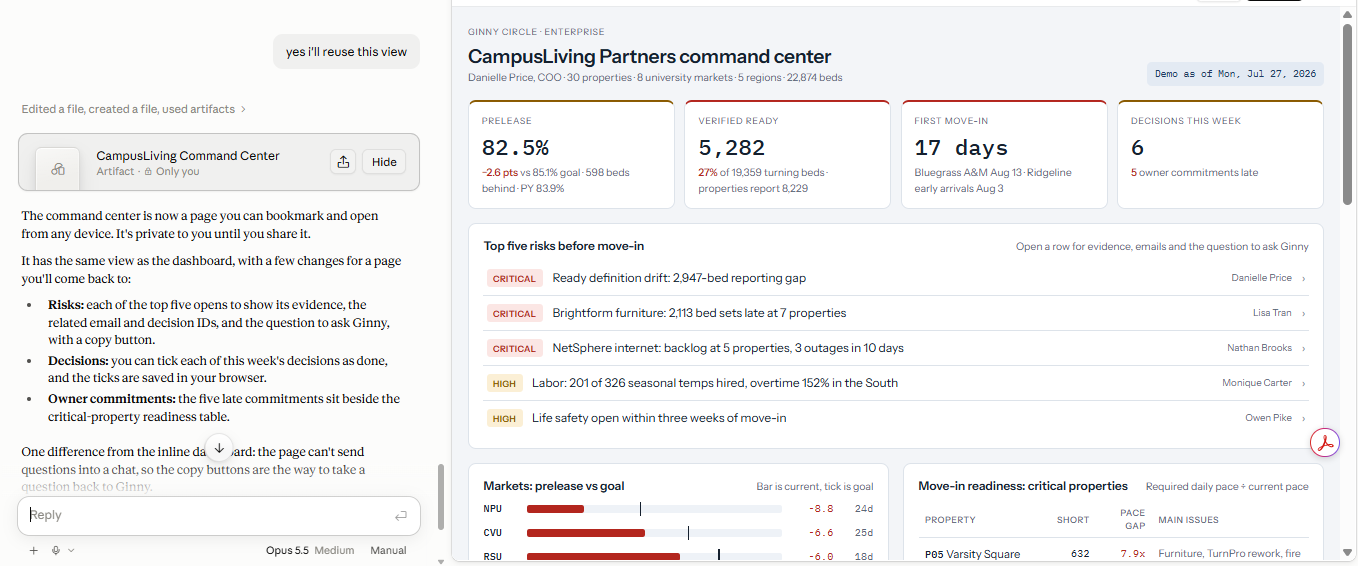Click the 'GINNY CIRCLE · ENTERPRISE' label

click(536, 32)
